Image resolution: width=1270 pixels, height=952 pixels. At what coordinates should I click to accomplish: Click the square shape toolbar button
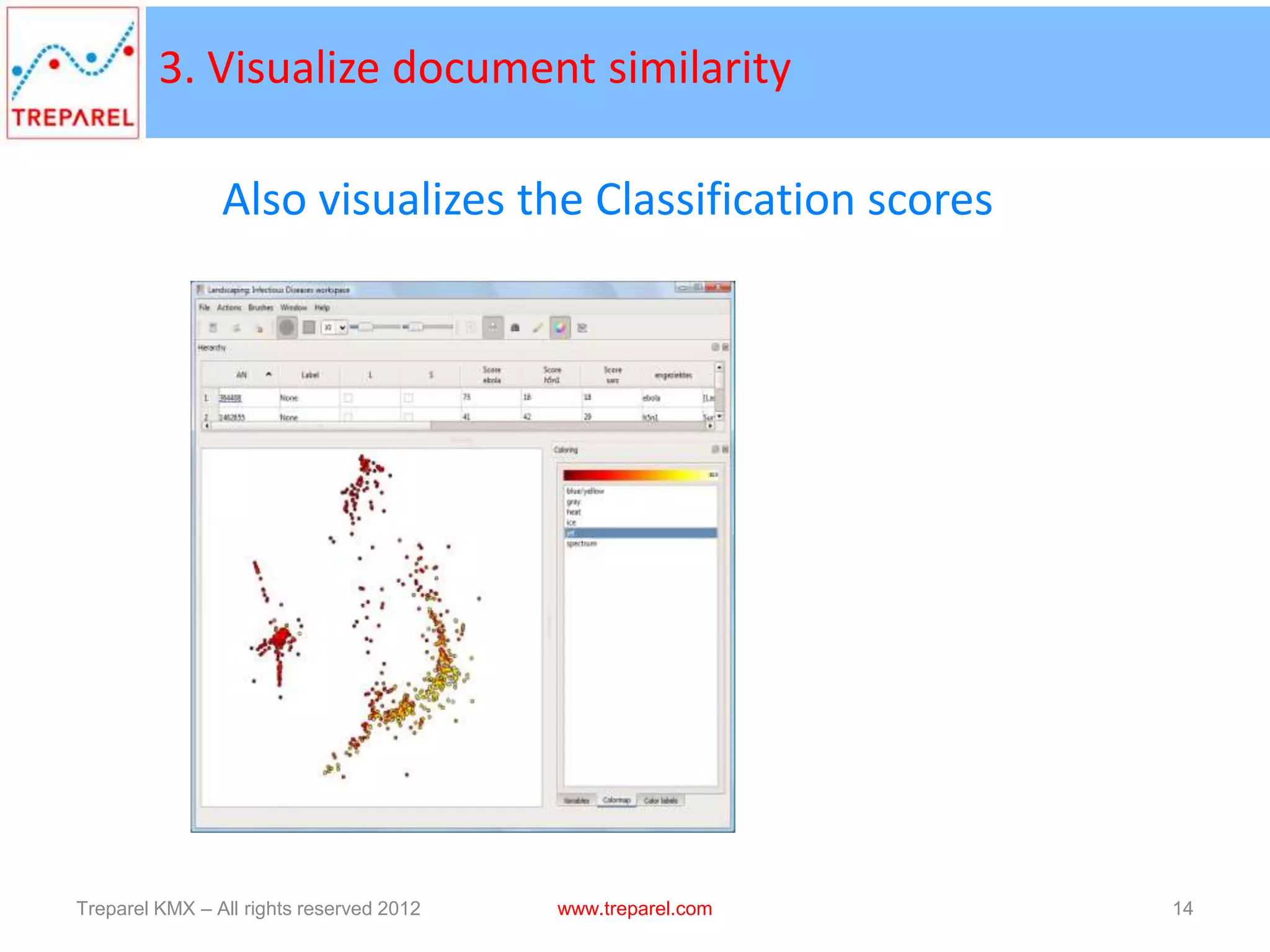pos(309,327)
